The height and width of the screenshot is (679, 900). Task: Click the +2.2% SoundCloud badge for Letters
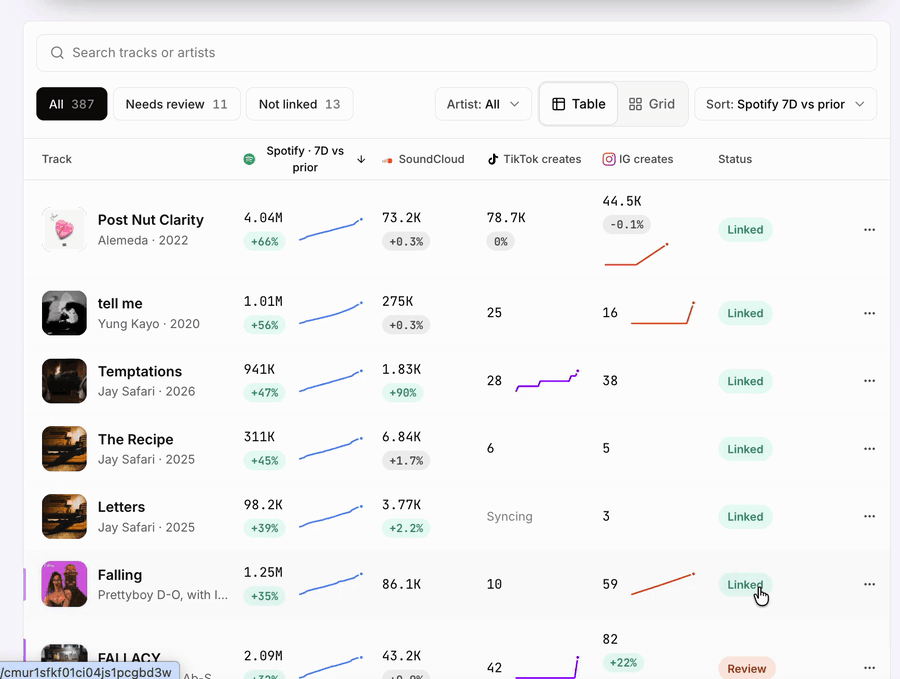click(406, 529)
